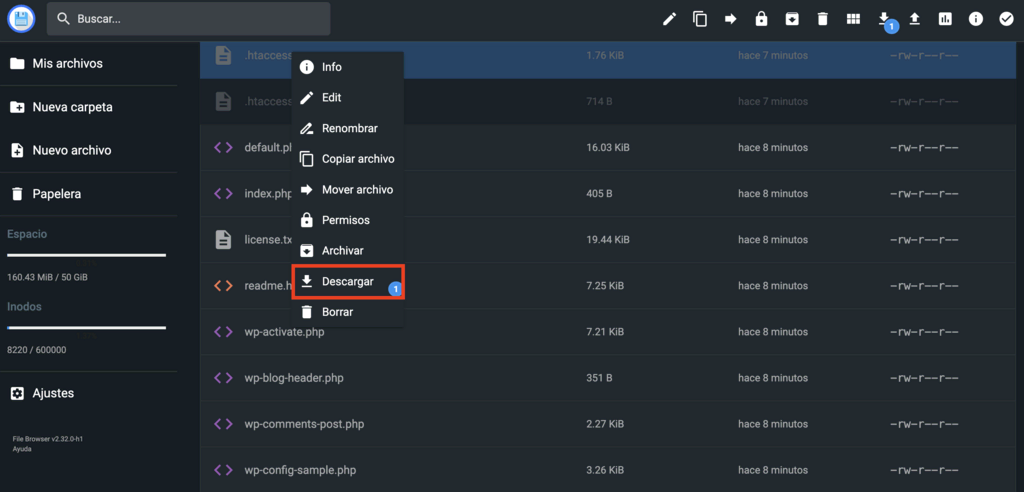Viewport: 1024px width, 492px height.
Task: Select Renombrar in the context menu
Action: (x=348, y=129)
